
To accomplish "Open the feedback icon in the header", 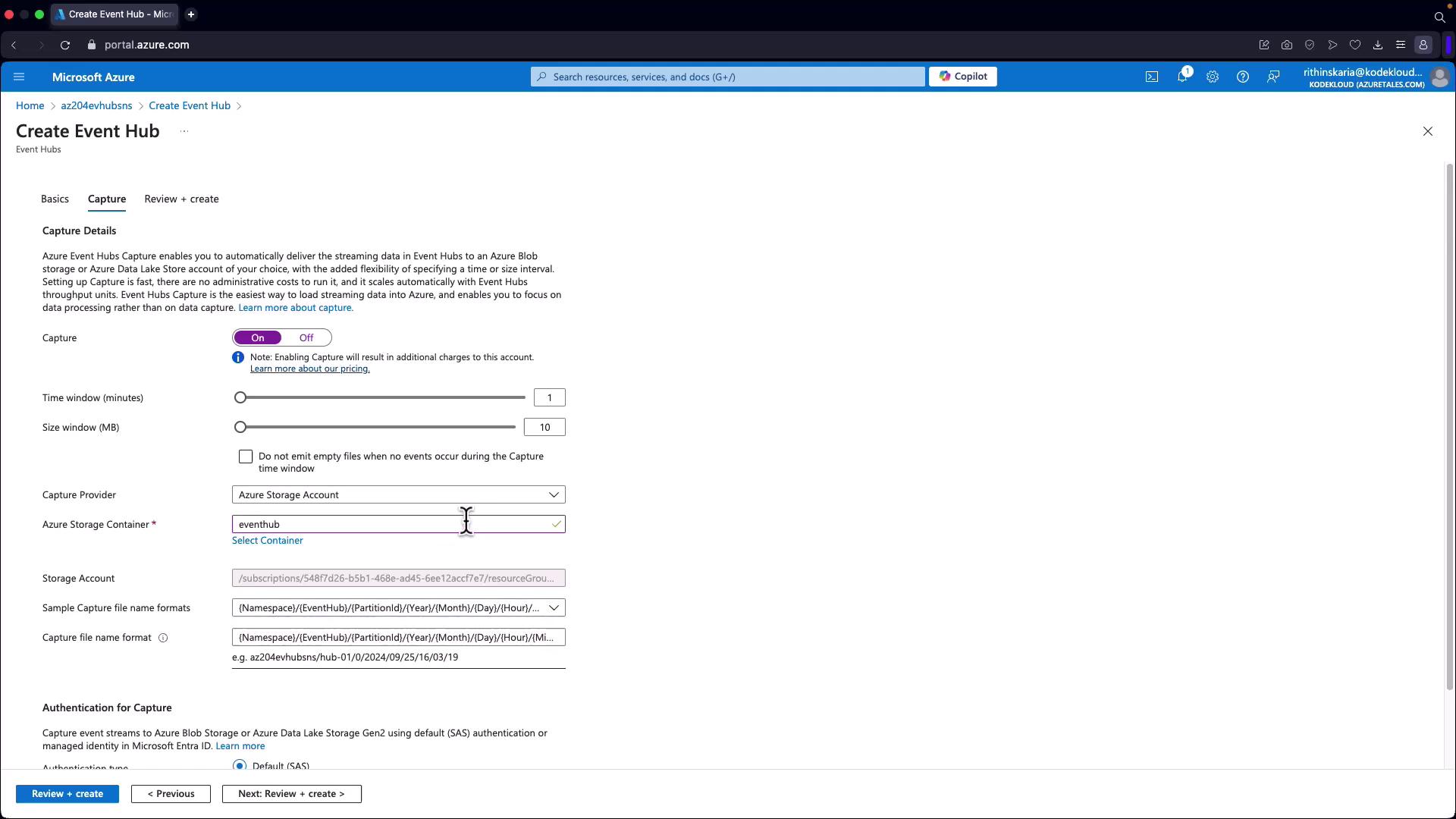I will (x=1273, y=77).
